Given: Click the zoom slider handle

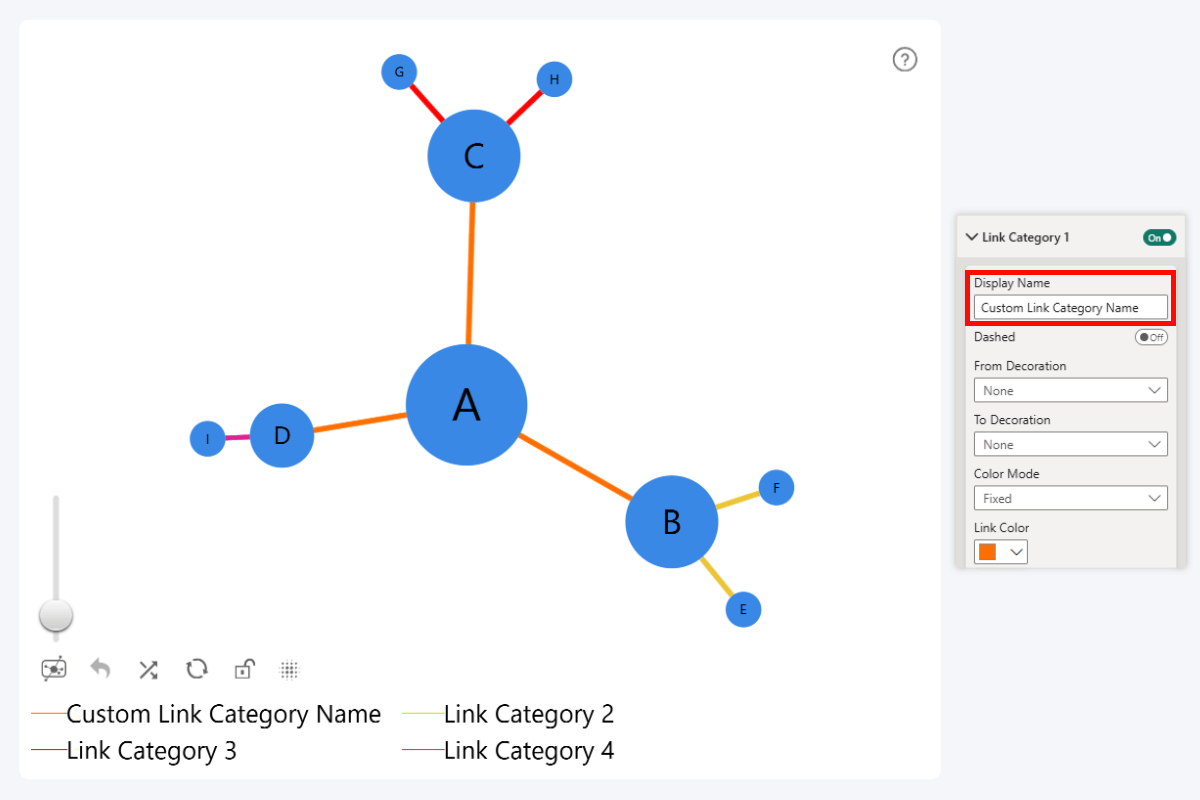Looking at the screenshot, I should 56,615.
